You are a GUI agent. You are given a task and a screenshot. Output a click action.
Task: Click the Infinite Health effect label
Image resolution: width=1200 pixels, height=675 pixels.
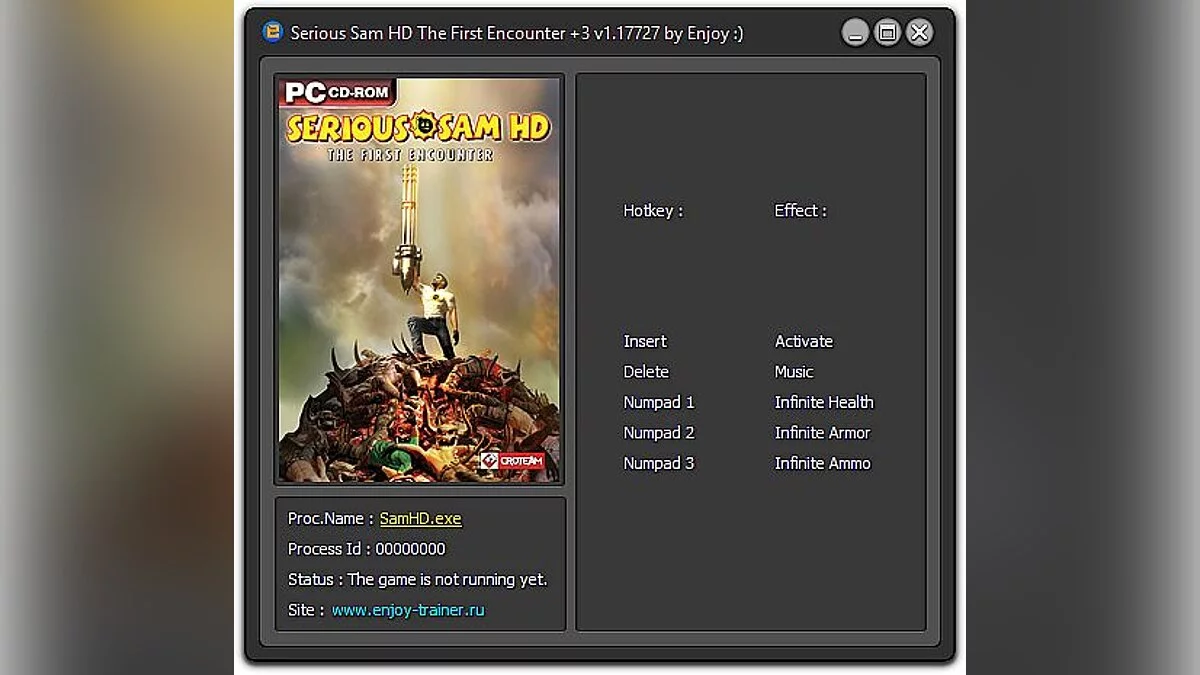824,402
